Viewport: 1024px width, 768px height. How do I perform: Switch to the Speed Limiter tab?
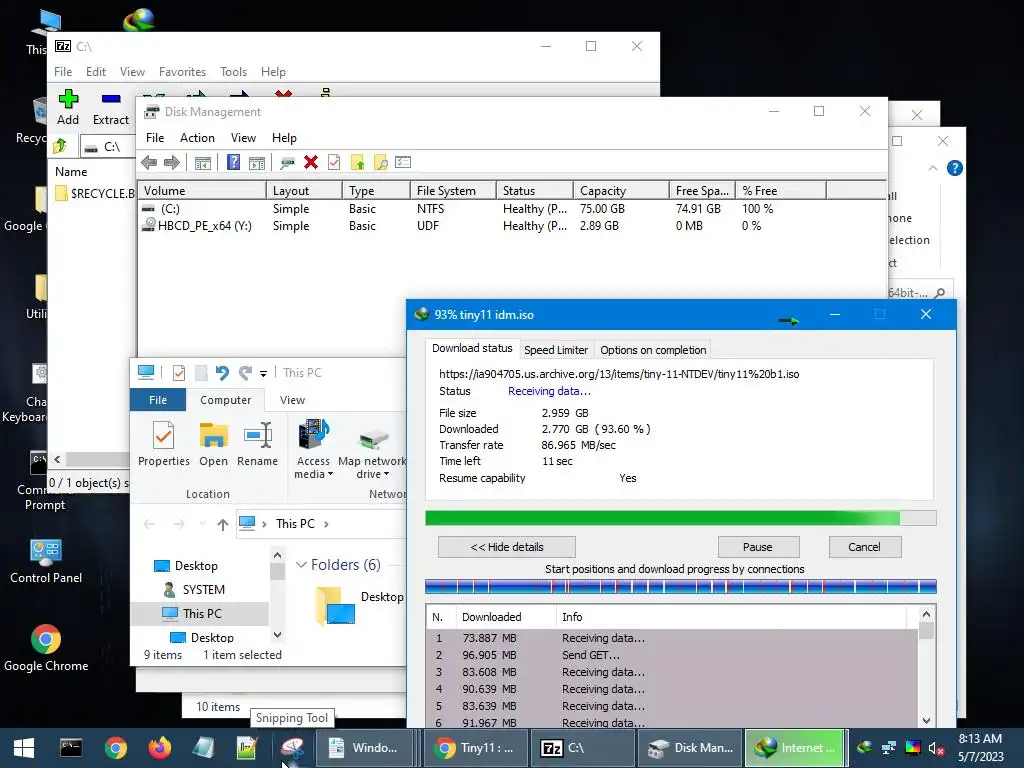(x=556, y=350)
